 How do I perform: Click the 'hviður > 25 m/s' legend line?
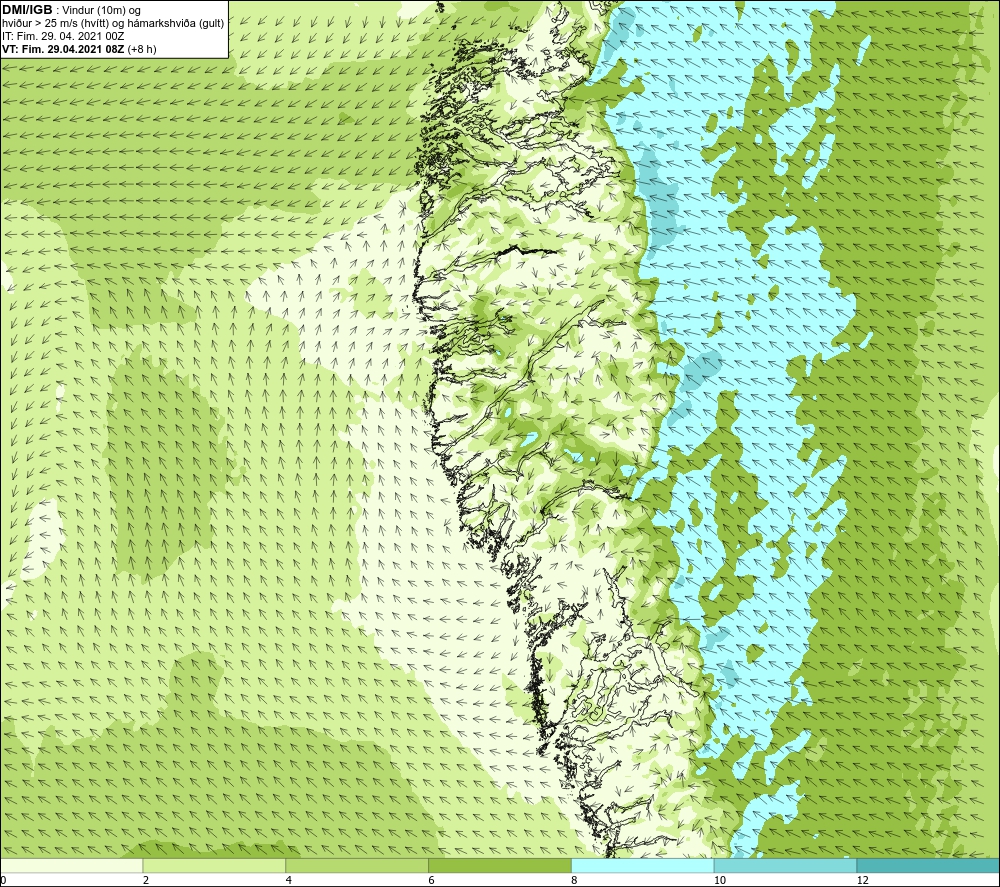[113, 24]
